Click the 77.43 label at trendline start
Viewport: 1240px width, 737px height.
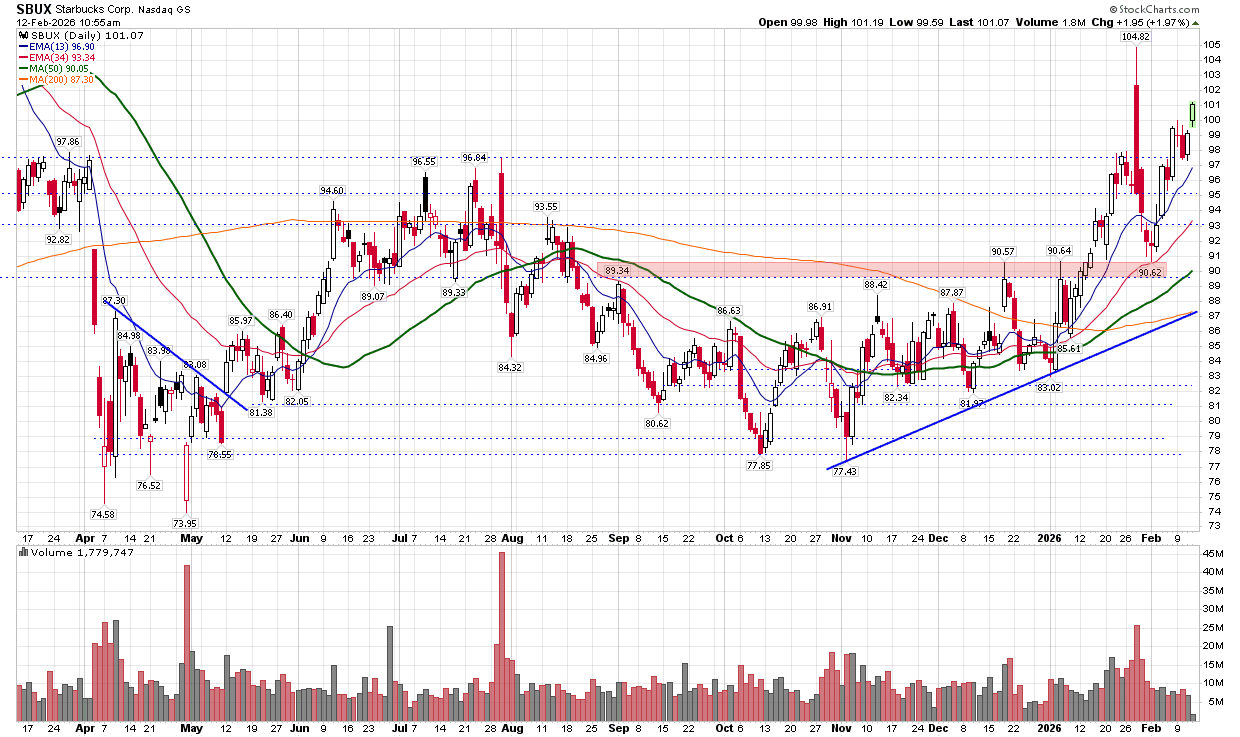point(845,471)
